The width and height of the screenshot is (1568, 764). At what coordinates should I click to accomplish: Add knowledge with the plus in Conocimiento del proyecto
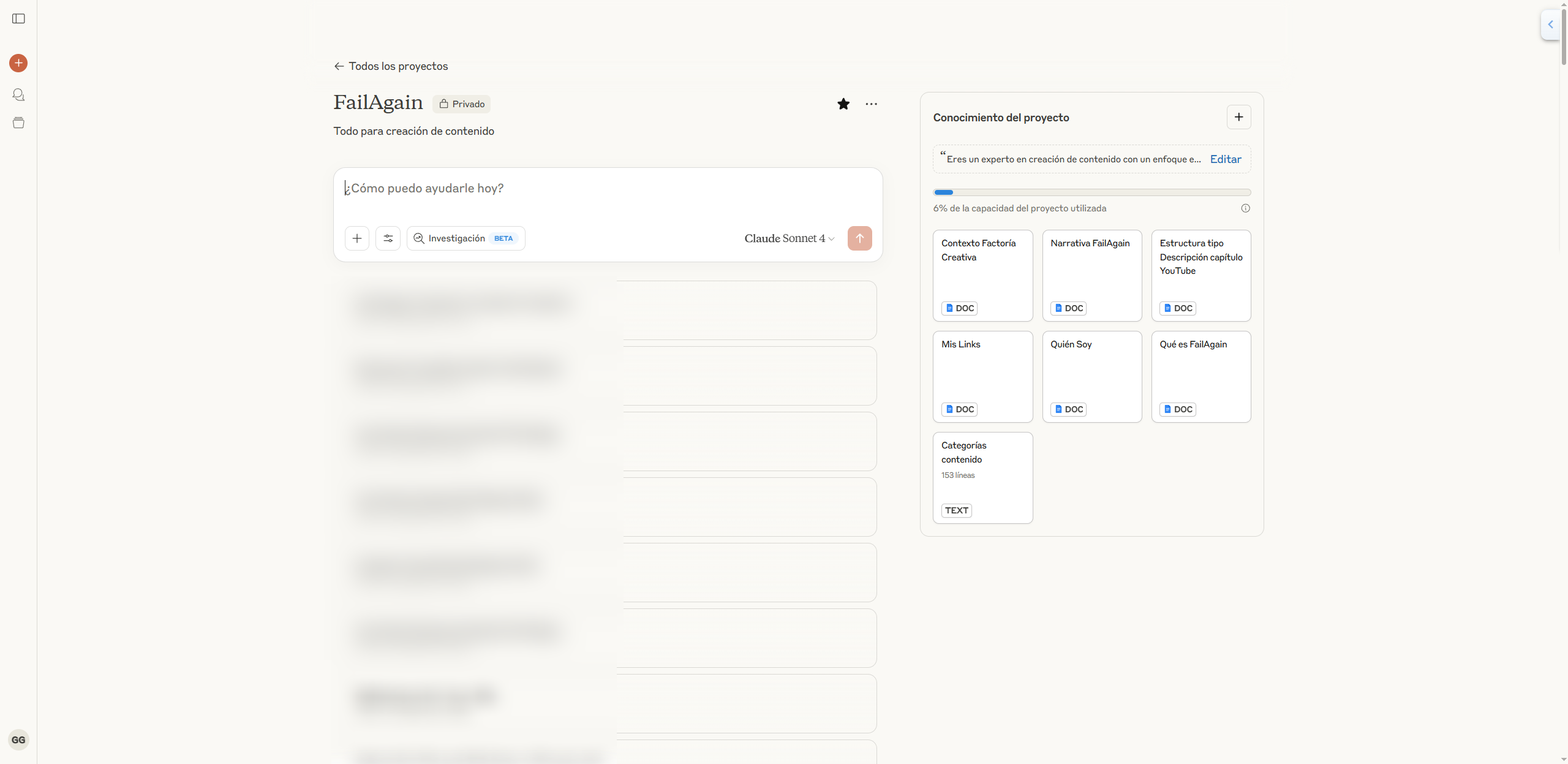point(1239,117)
